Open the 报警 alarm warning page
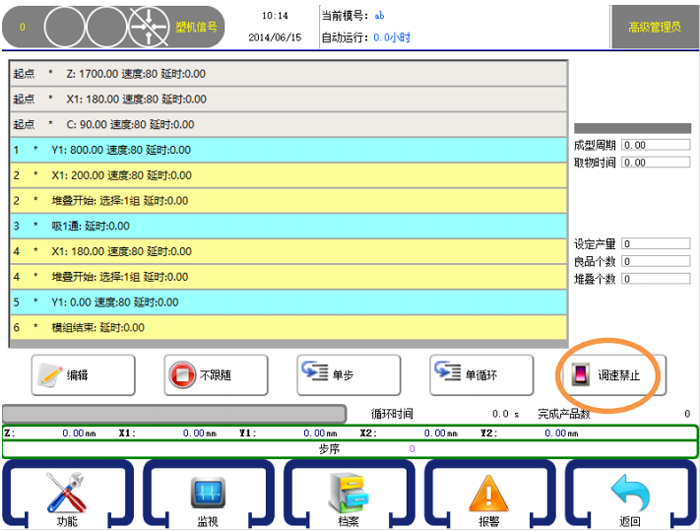700x532 pixels. click(489, 495)
